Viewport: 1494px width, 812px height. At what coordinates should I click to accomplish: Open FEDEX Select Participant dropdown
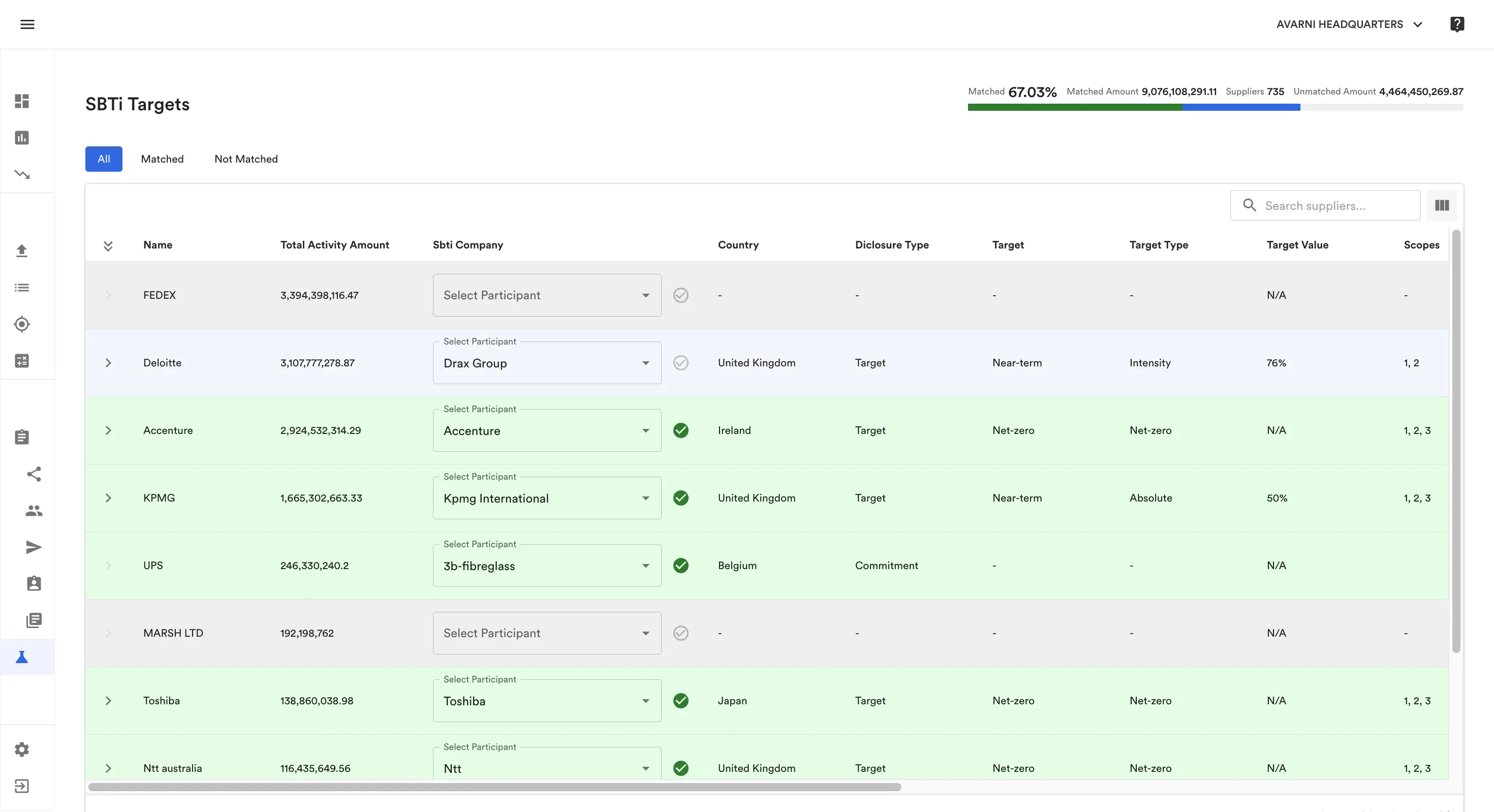(x=547, y=295)
